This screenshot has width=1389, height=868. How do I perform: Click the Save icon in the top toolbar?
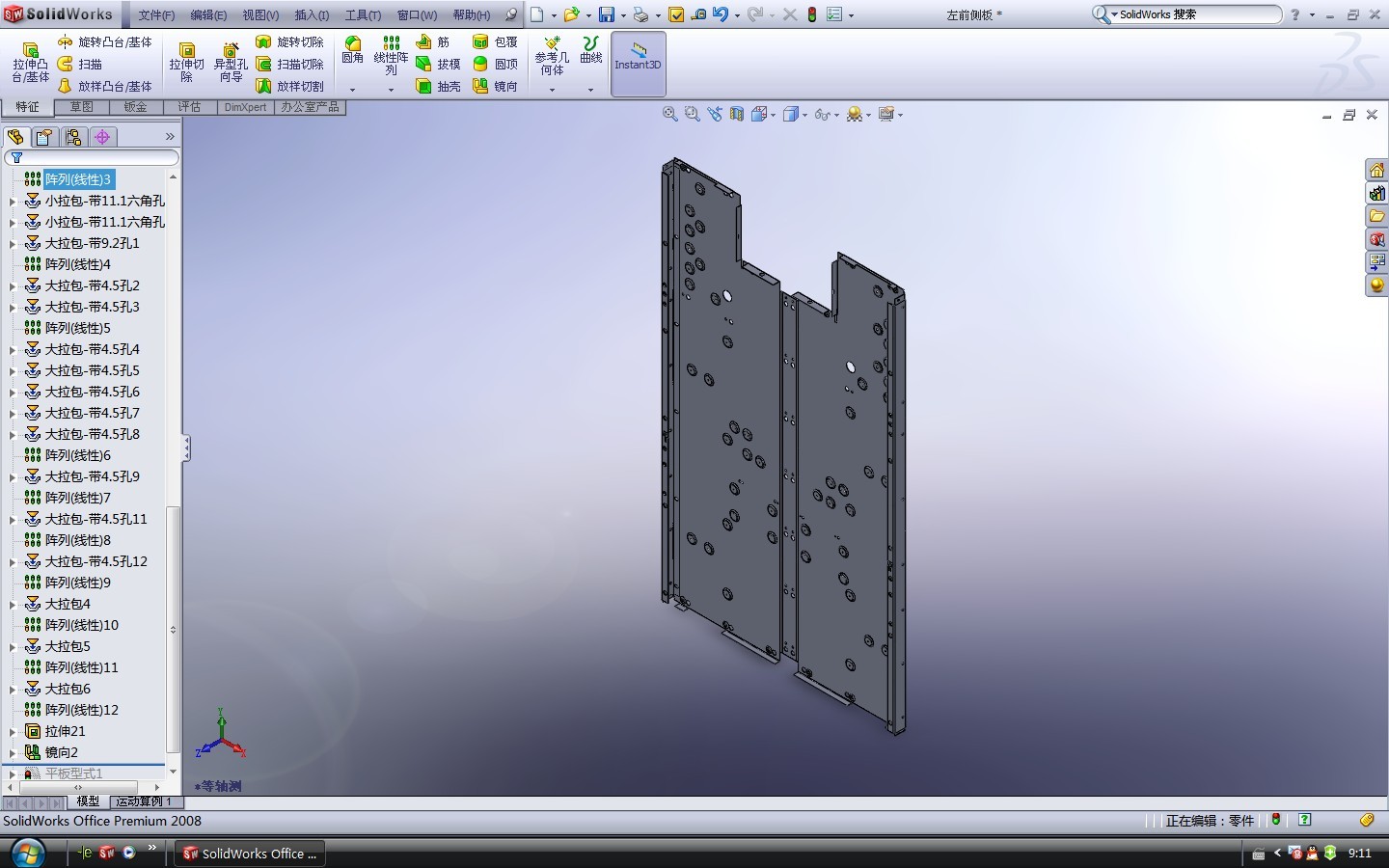(x=606, y=14)
